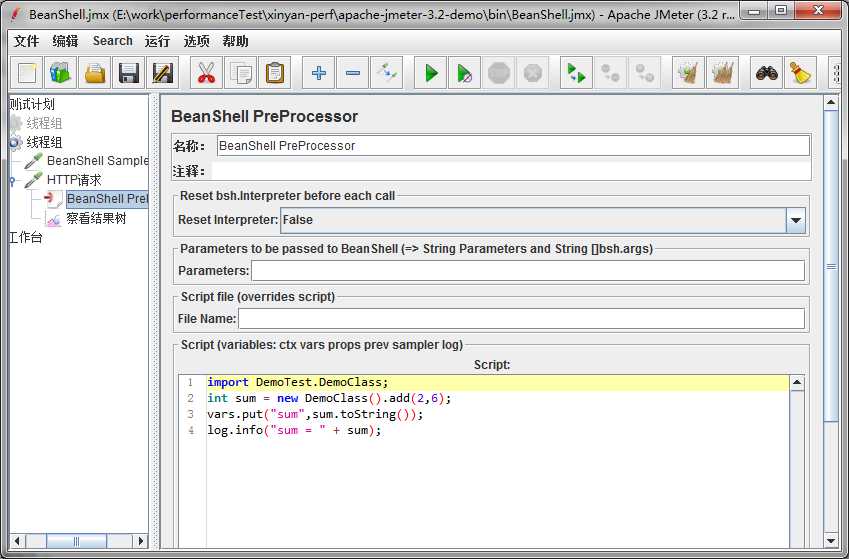
Task: Click script line 3 vars.put statement
Action: coord(315,414)
